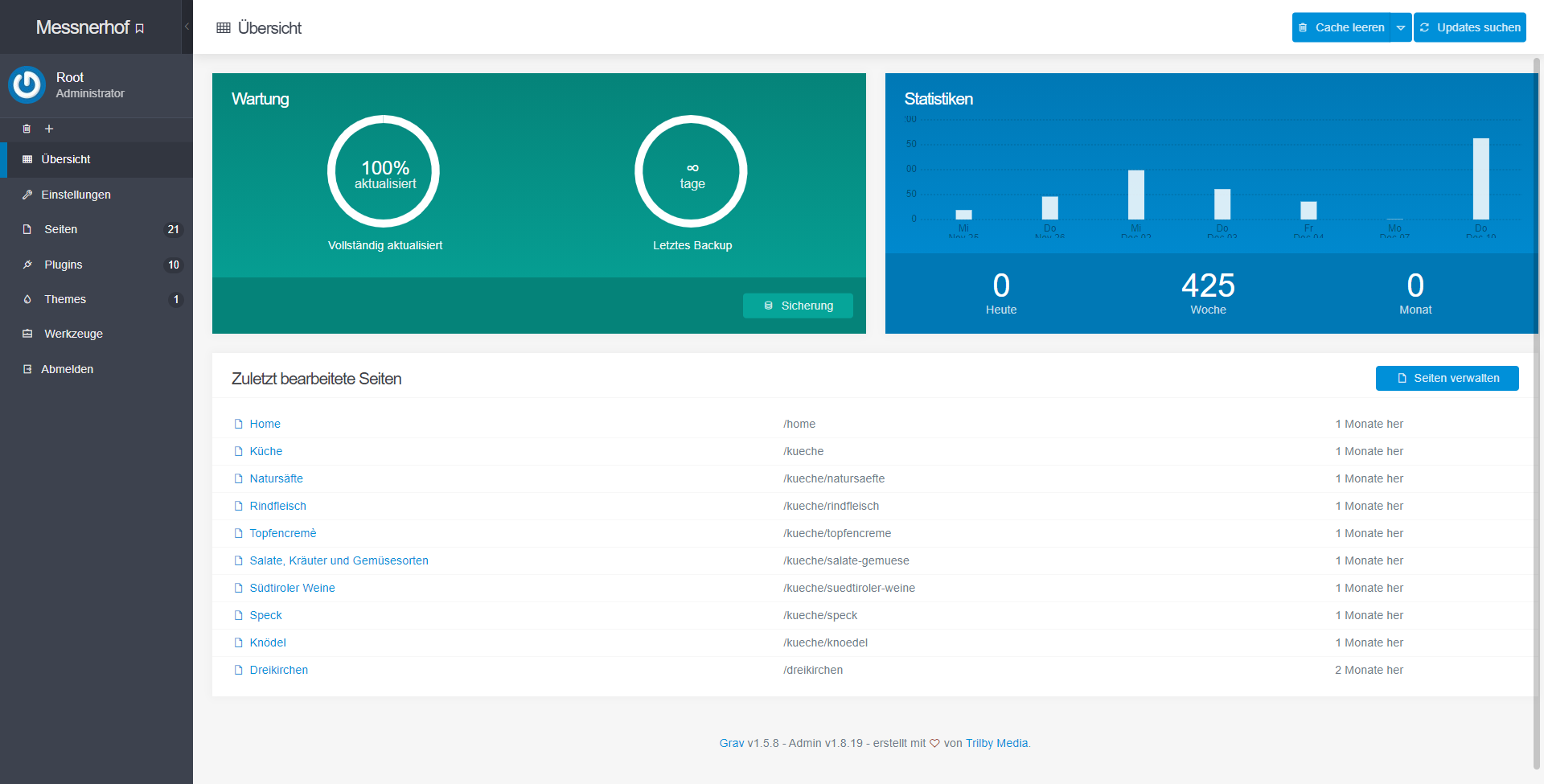Click the trash icon in sidebar quick tray
This screenshot has width=1544, height=784.
click(27, 129)
